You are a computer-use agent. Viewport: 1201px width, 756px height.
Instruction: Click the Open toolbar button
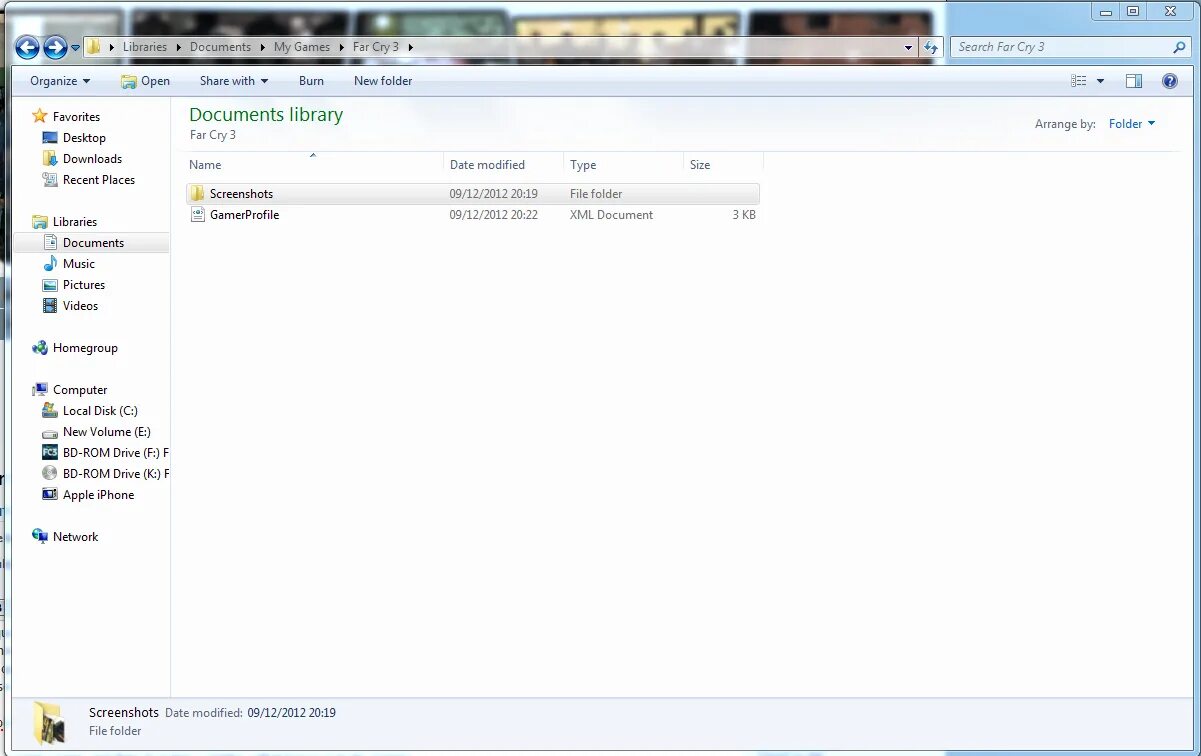145,81
